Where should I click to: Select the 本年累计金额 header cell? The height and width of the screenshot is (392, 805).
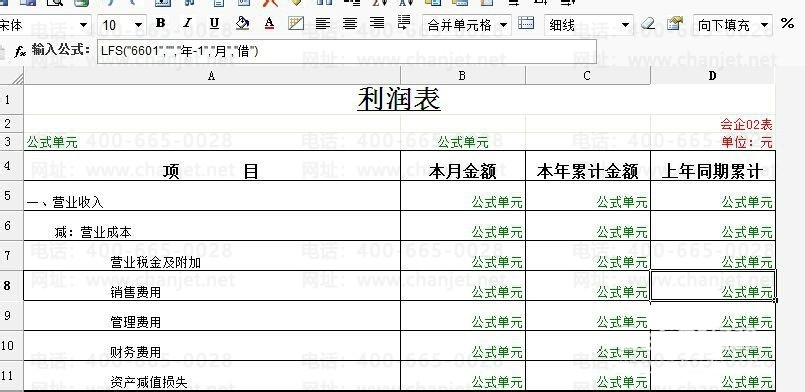coord(587,166)
